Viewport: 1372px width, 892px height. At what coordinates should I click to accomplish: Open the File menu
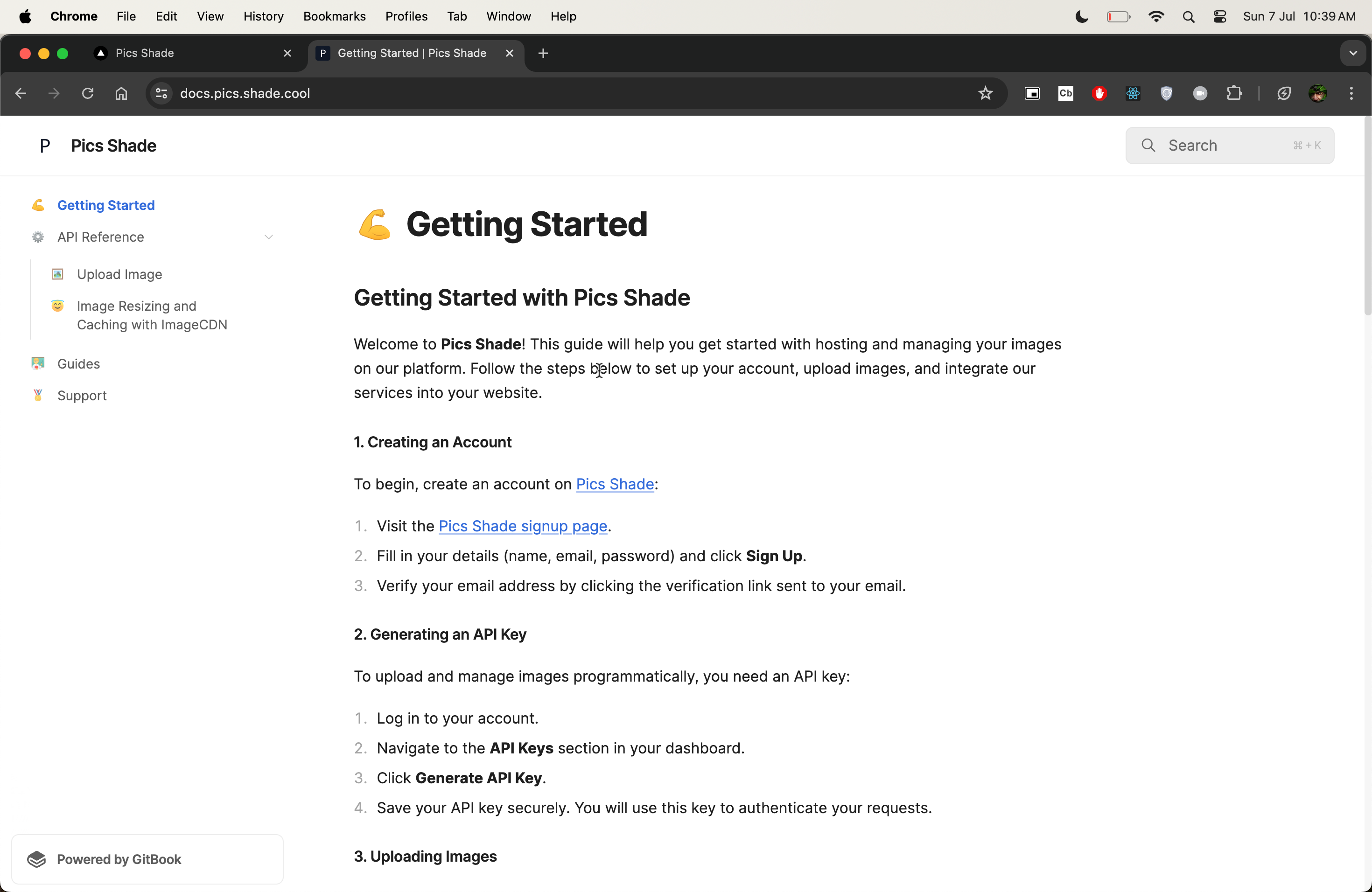point(126,17)
